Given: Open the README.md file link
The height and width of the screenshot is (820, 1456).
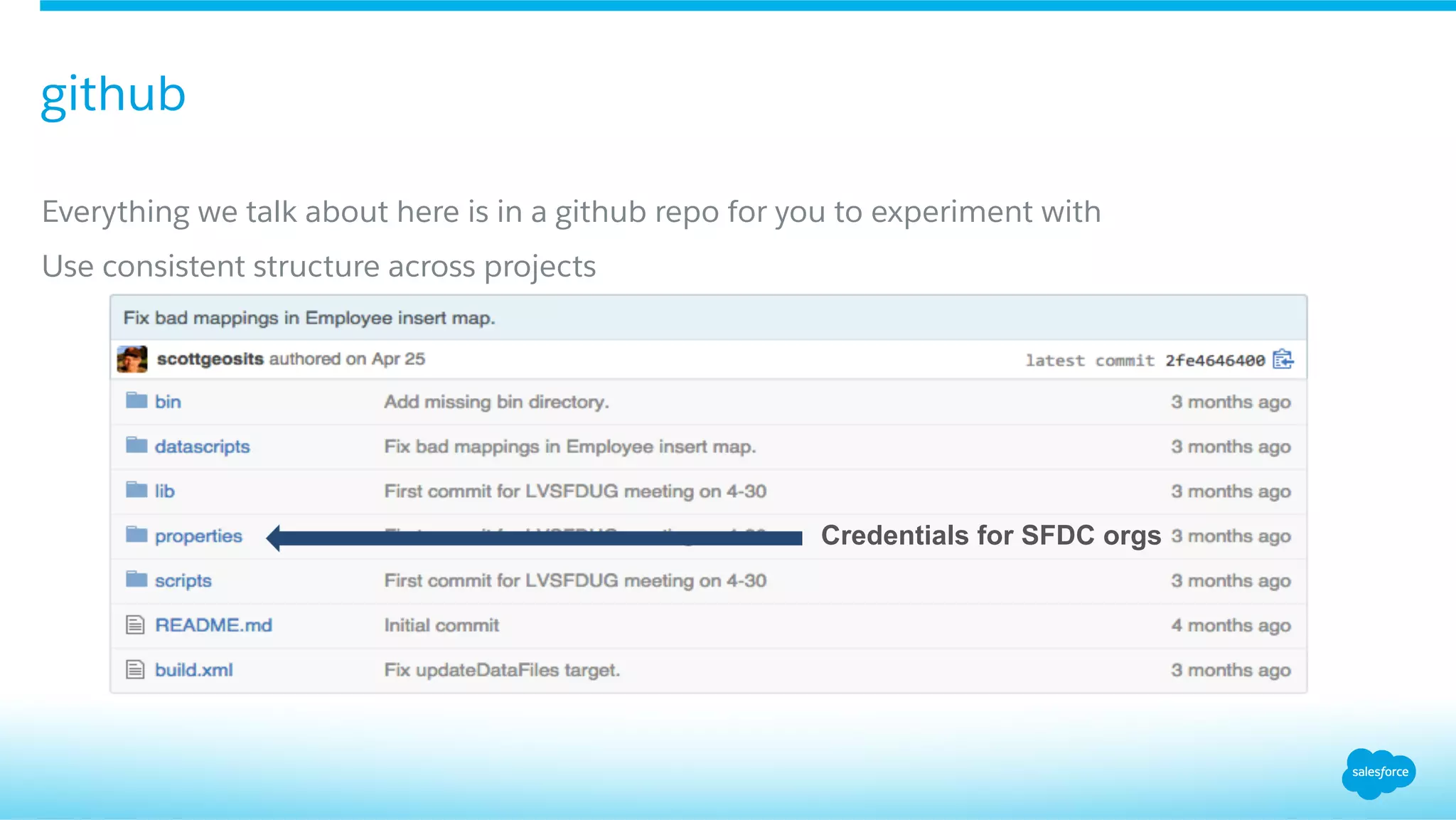Looking at the screenshot, I should point(214,625).
